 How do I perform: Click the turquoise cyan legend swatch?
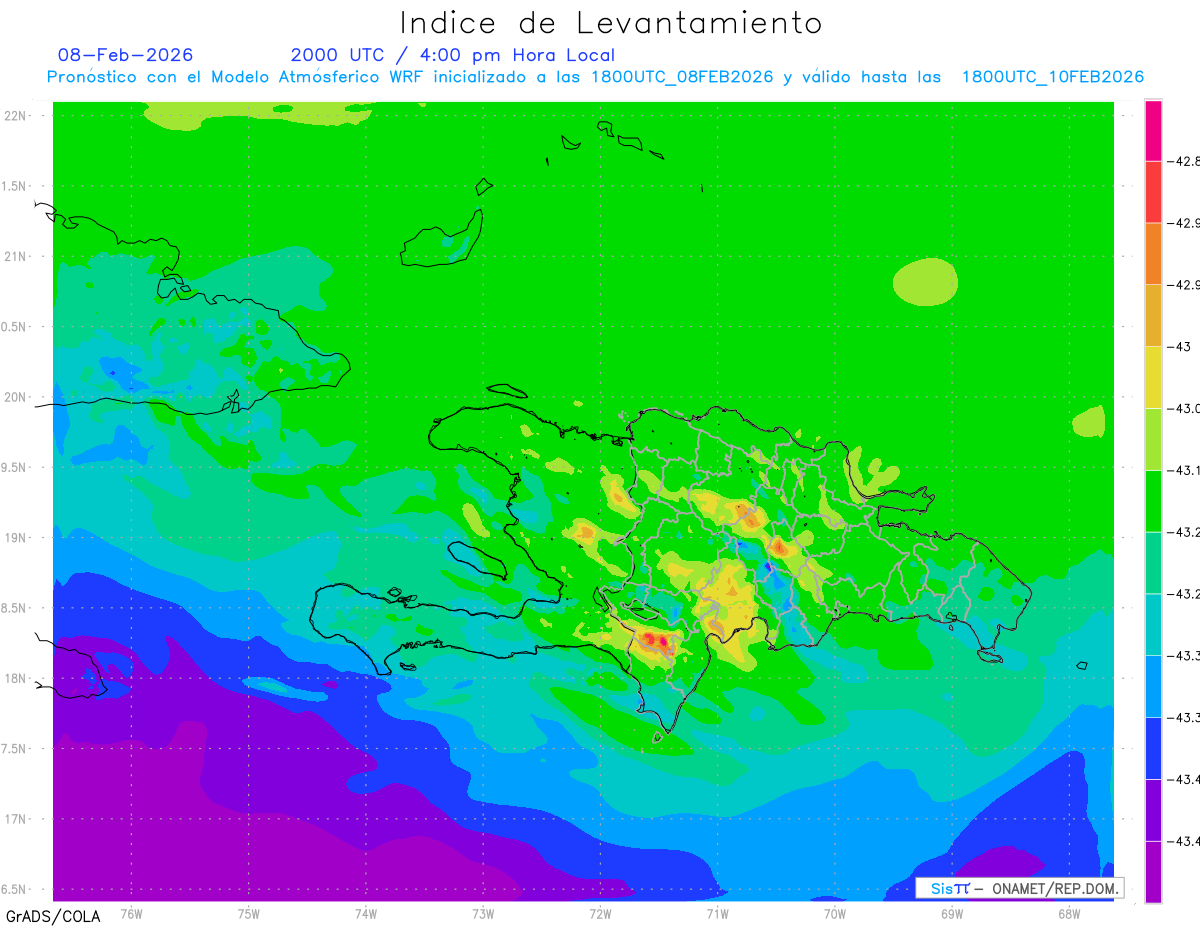point(1153,624)
